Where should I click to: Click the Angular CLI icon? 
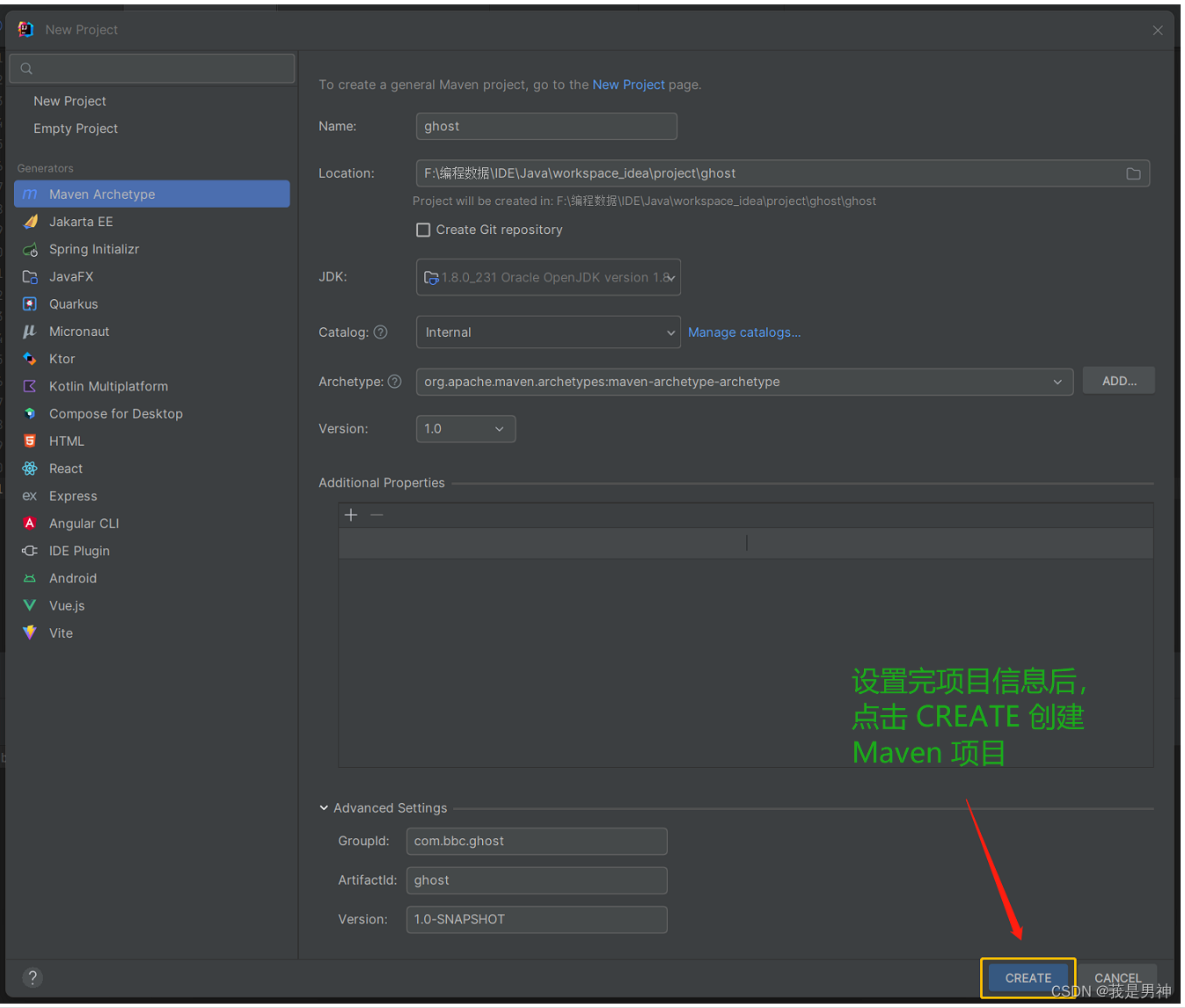(30, 523)
